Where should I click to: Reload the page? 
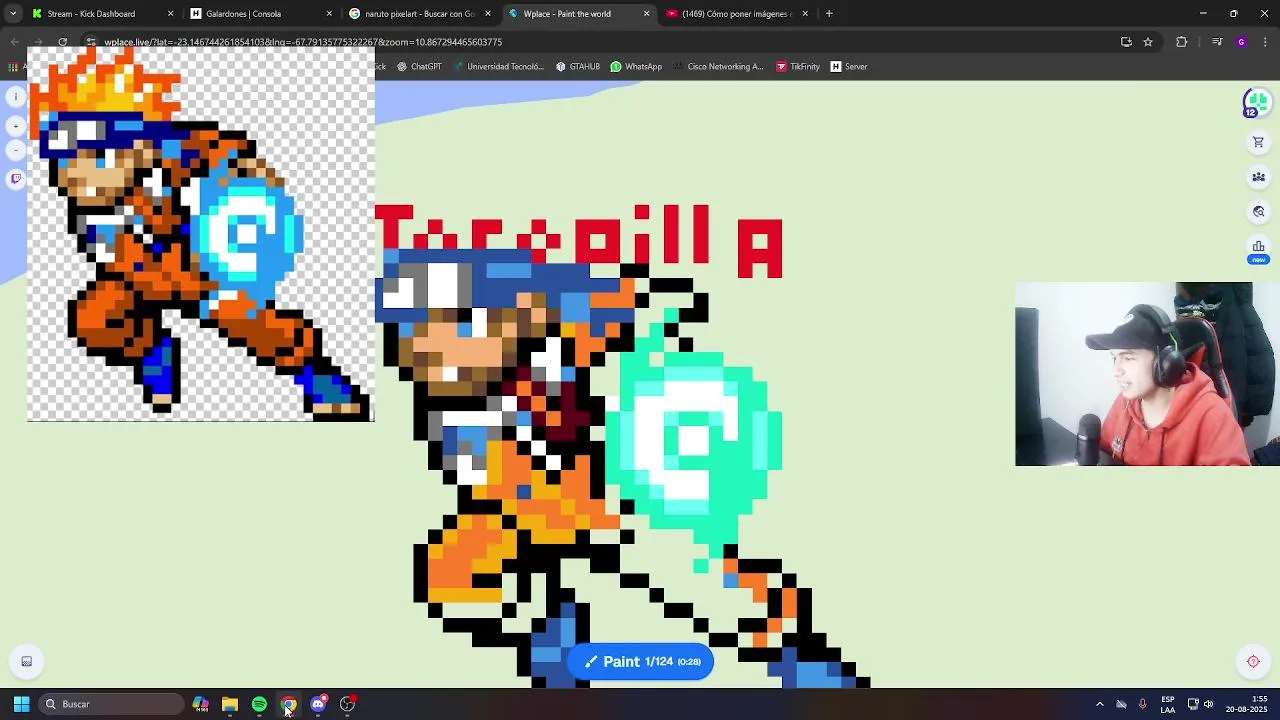pyautogui.click(x=62, y=42)
